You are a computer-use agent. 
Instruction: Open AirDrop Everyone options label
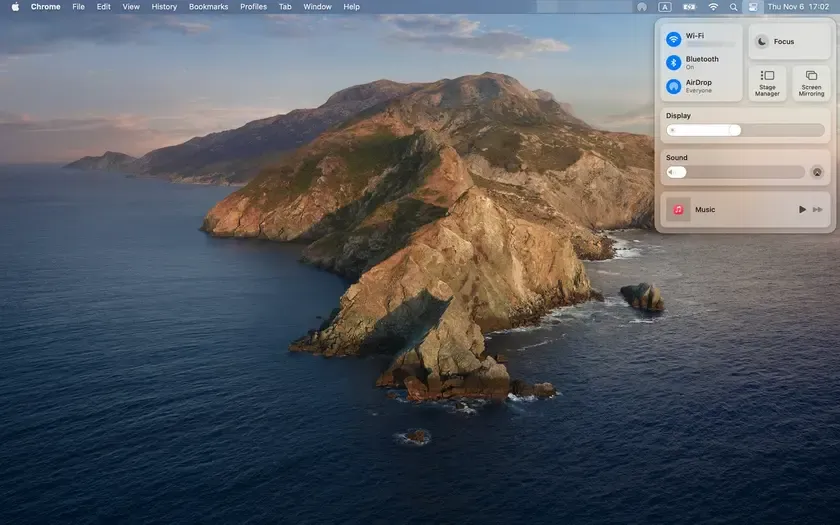699,86
